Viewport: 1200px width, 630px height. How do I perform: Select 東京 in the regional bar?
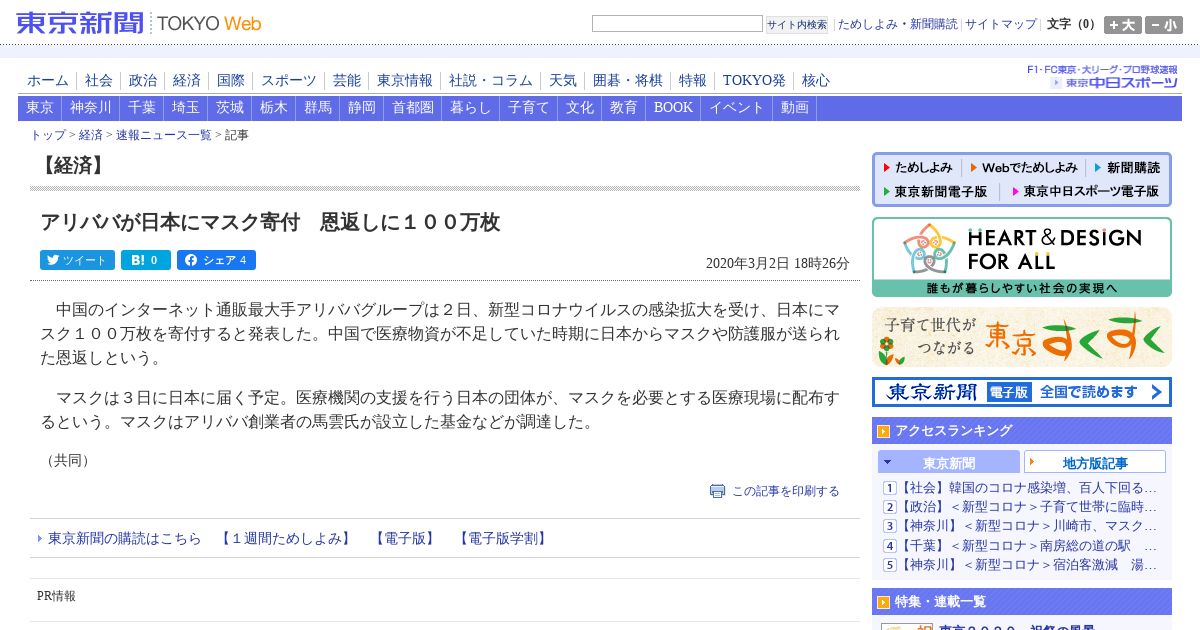[40, 108]
